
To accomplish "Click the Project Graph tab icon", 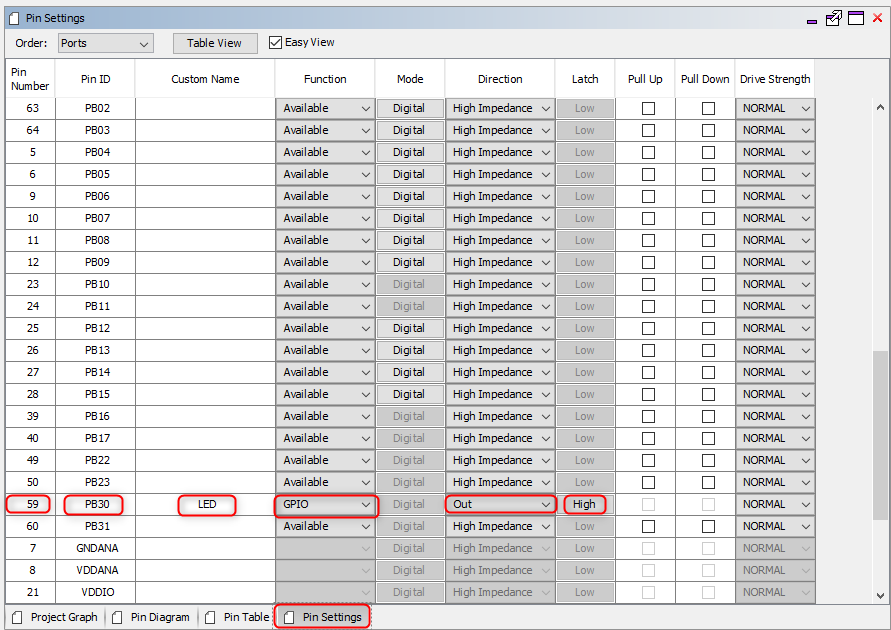I will 17,617.
